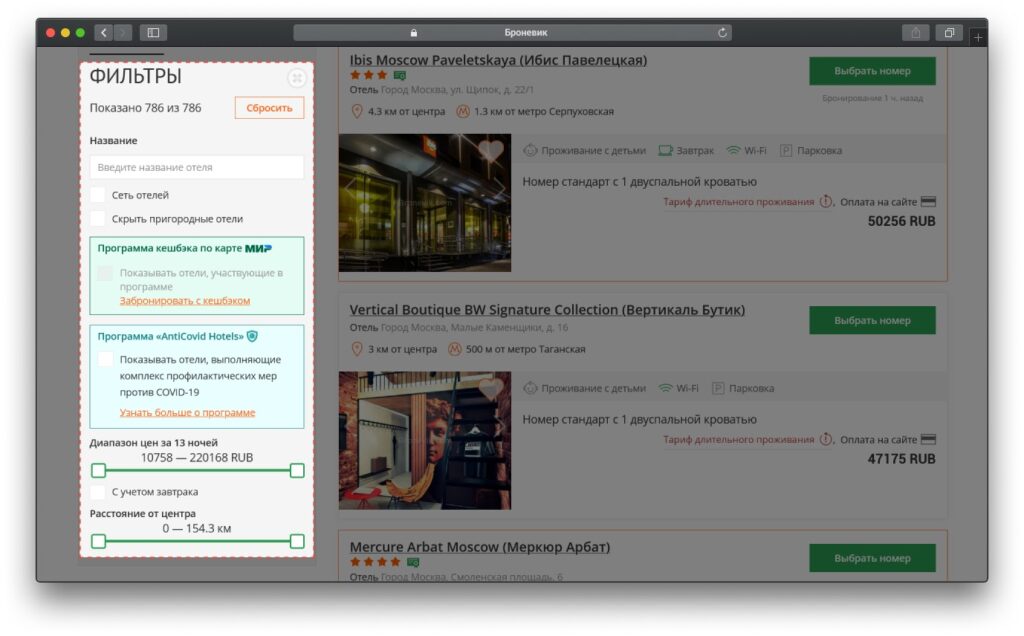Image resolution: width=1024 pixels, height=636 pixels.
Task: Click the Wi-Fi icon in Ibis amenities
Action: (x=733, y=151)
